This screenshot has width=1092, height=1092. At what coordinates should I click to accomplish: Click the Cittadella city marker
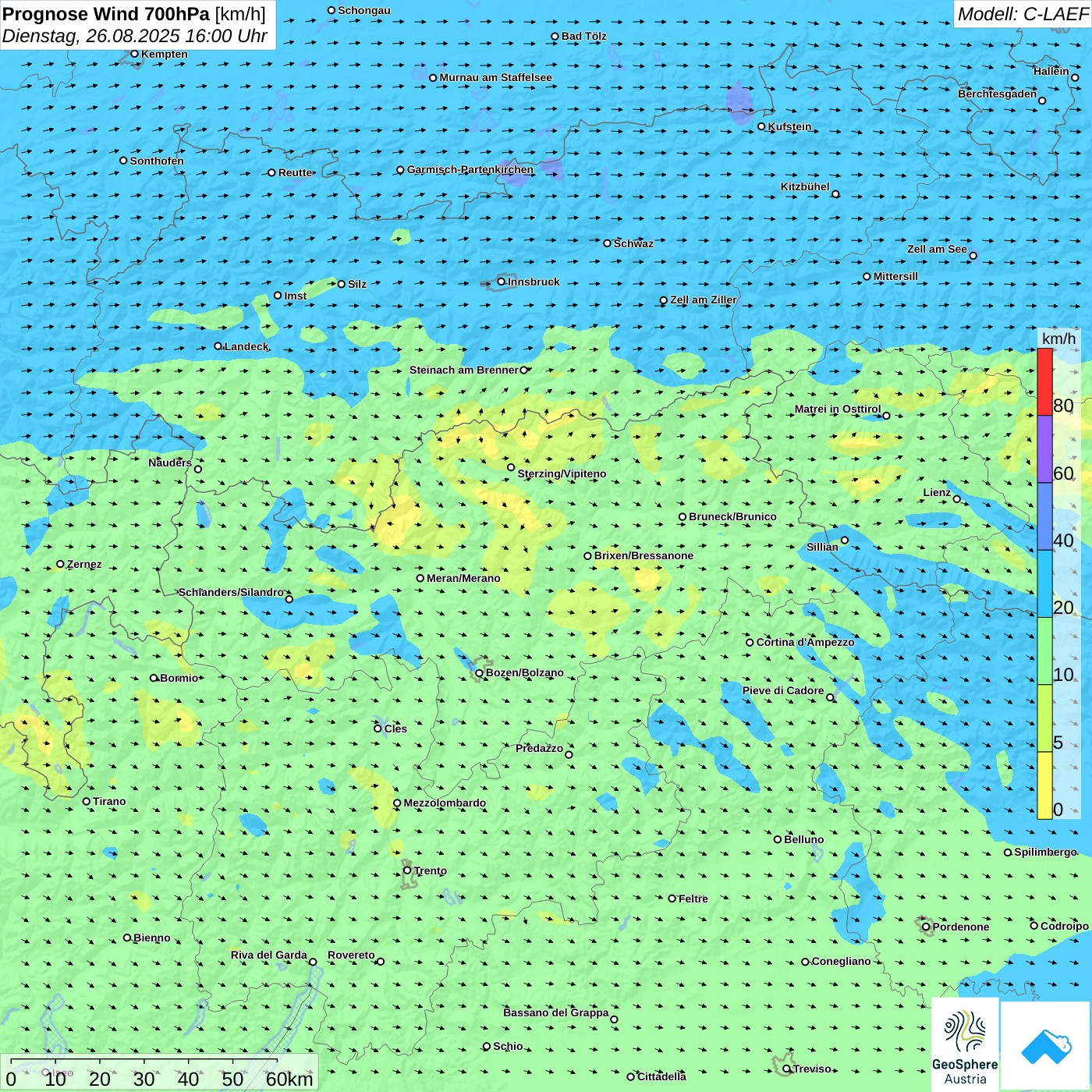pos(630,1076)
